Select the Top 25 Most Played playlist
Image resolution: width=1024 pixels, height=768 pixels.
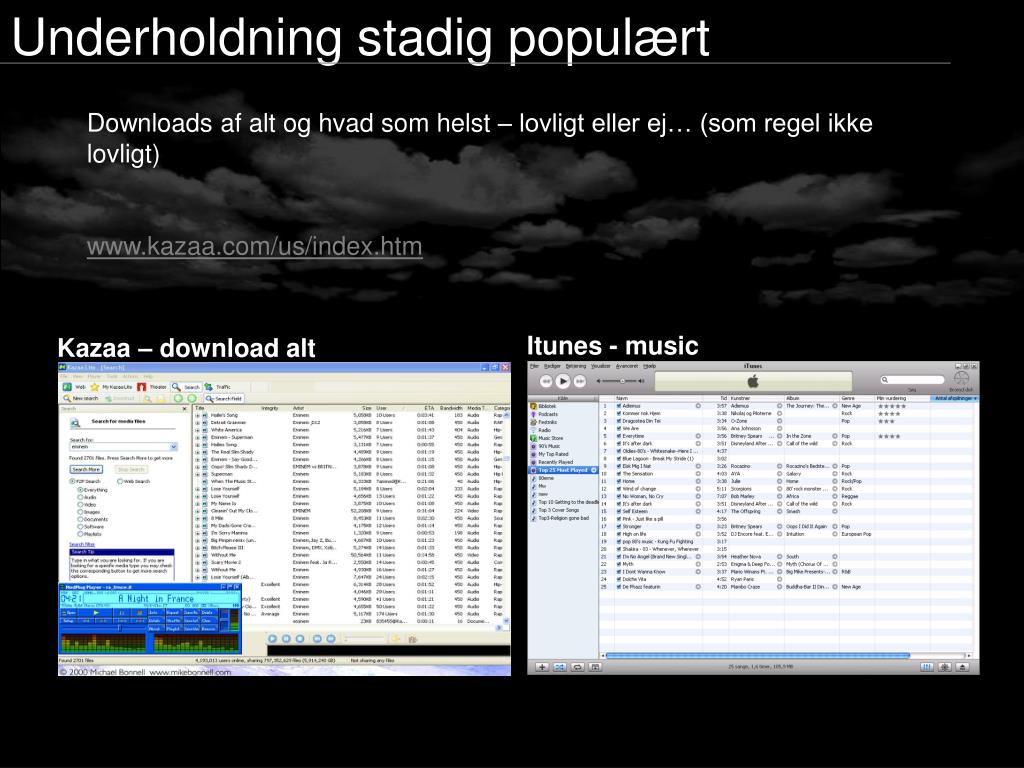[x=562, y=470]
